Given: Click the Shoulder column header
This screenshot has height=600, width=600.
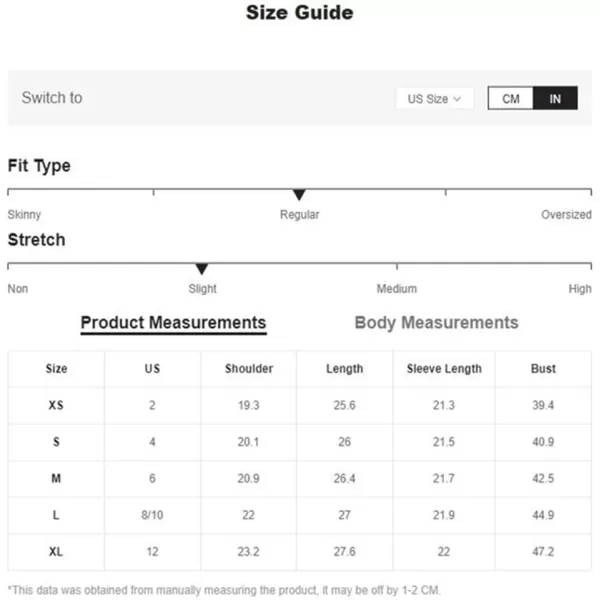Looking at the screenshot, I should pyautogui.click(x=249, y=368).
